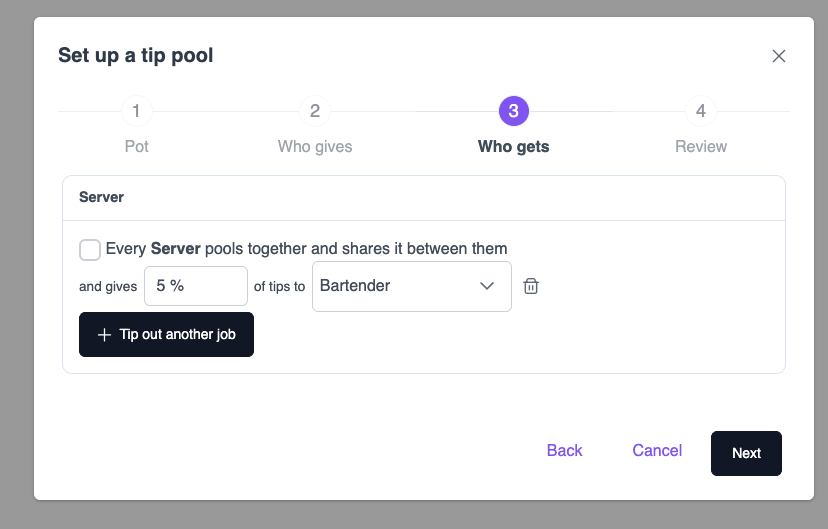Cancel the tip pool setup
The height and width of the screenshot is (529, 828).
(657, 450)
